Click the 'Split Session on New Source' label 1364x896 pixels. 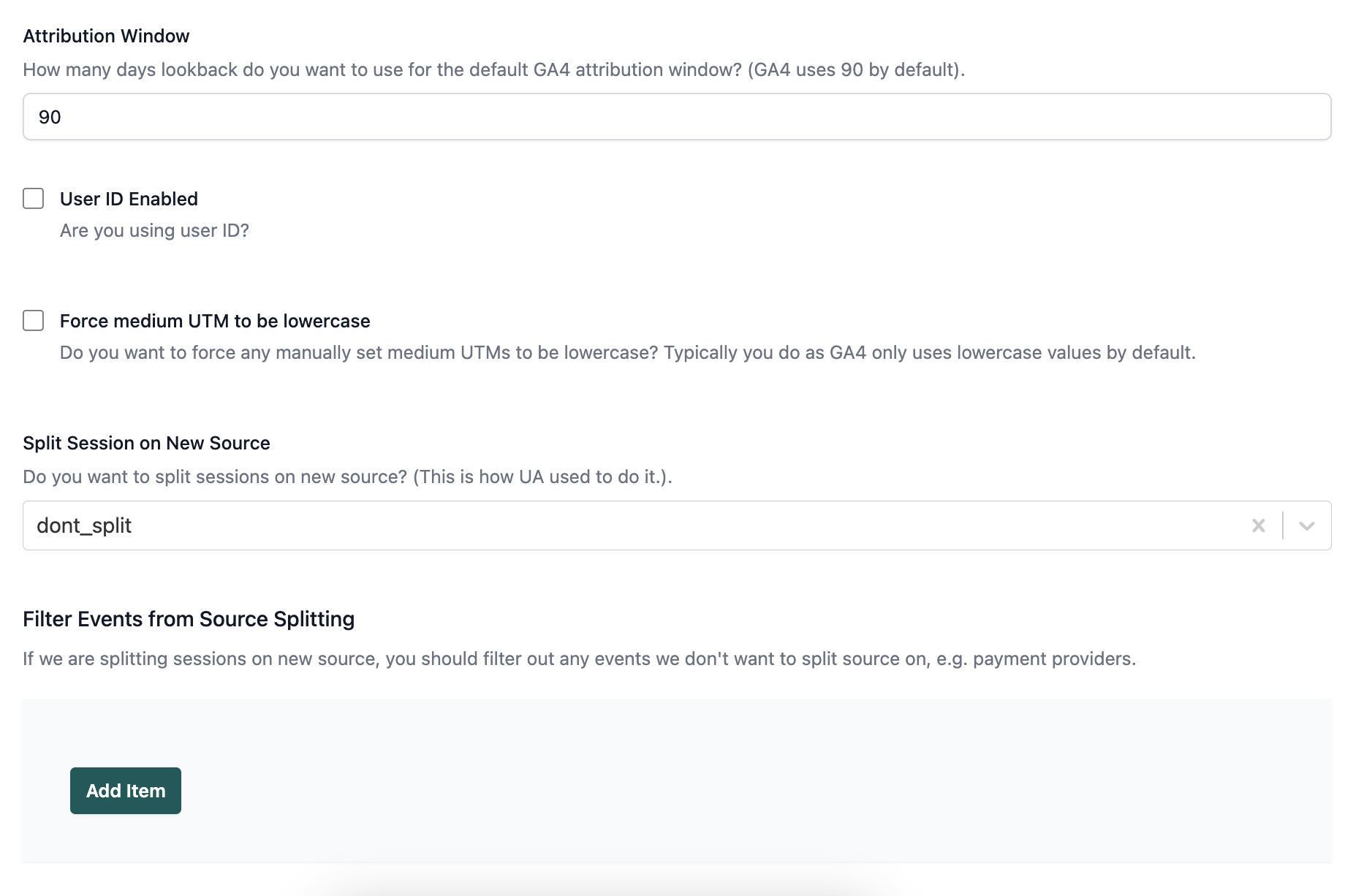[146, 443]
